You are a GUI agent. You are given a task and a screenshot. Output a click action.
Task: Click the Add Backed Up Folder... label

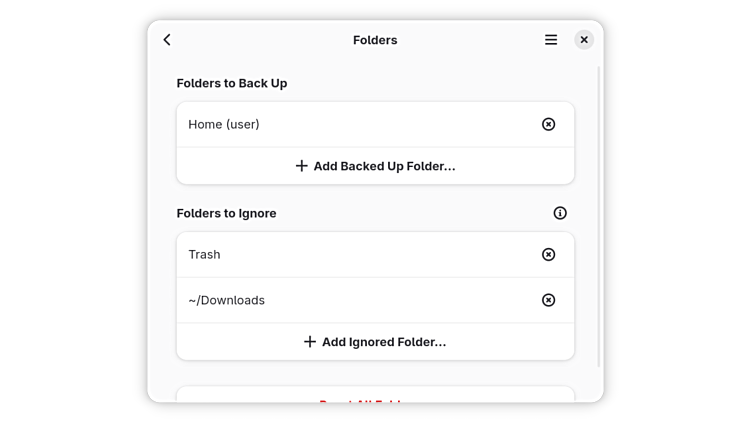point(384,166)
